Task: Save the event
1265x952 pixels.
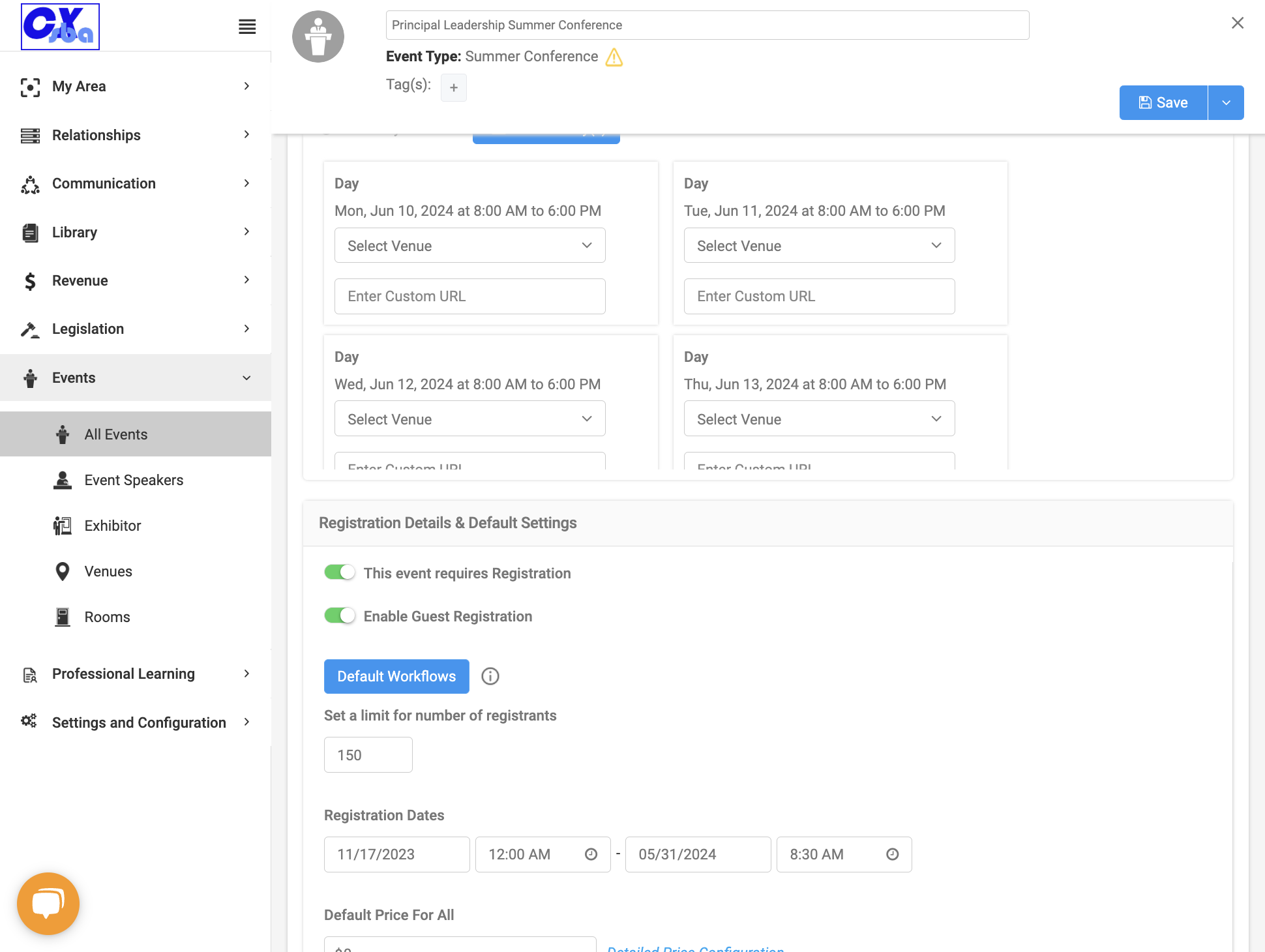Action: (x=1163, y=102)
